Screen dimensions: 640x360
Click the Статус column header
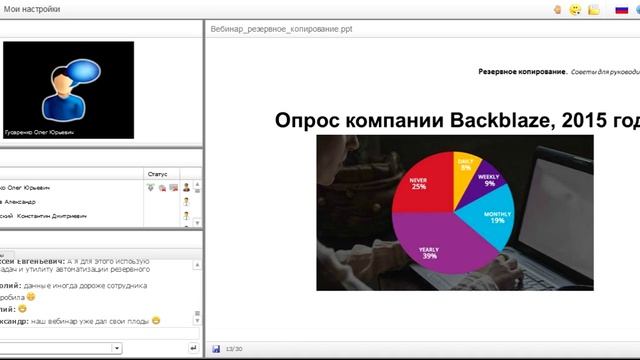158,174
